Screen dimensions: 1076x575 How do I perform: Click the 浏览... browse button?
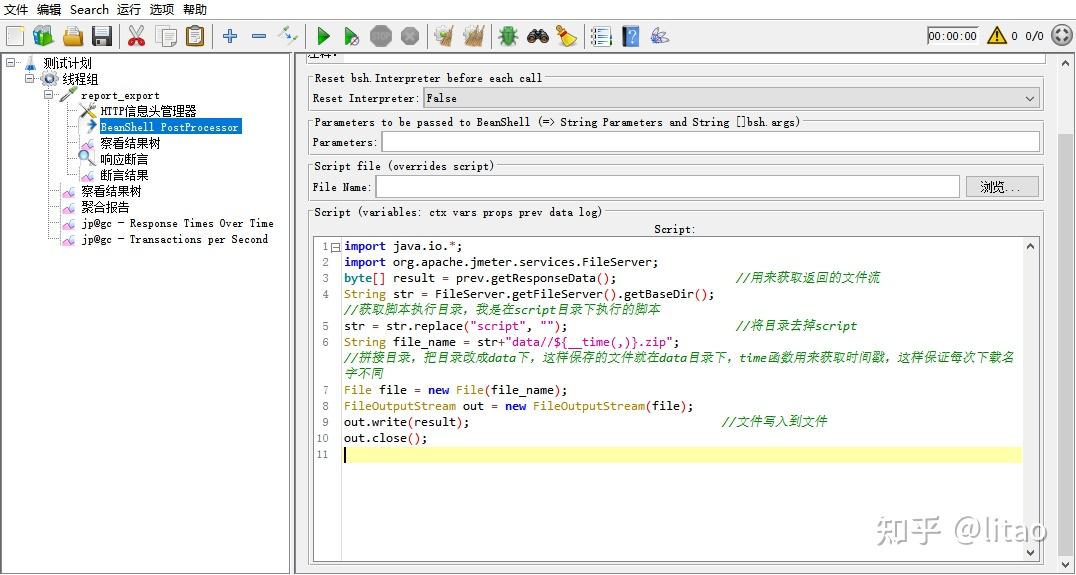point(1002,187)
